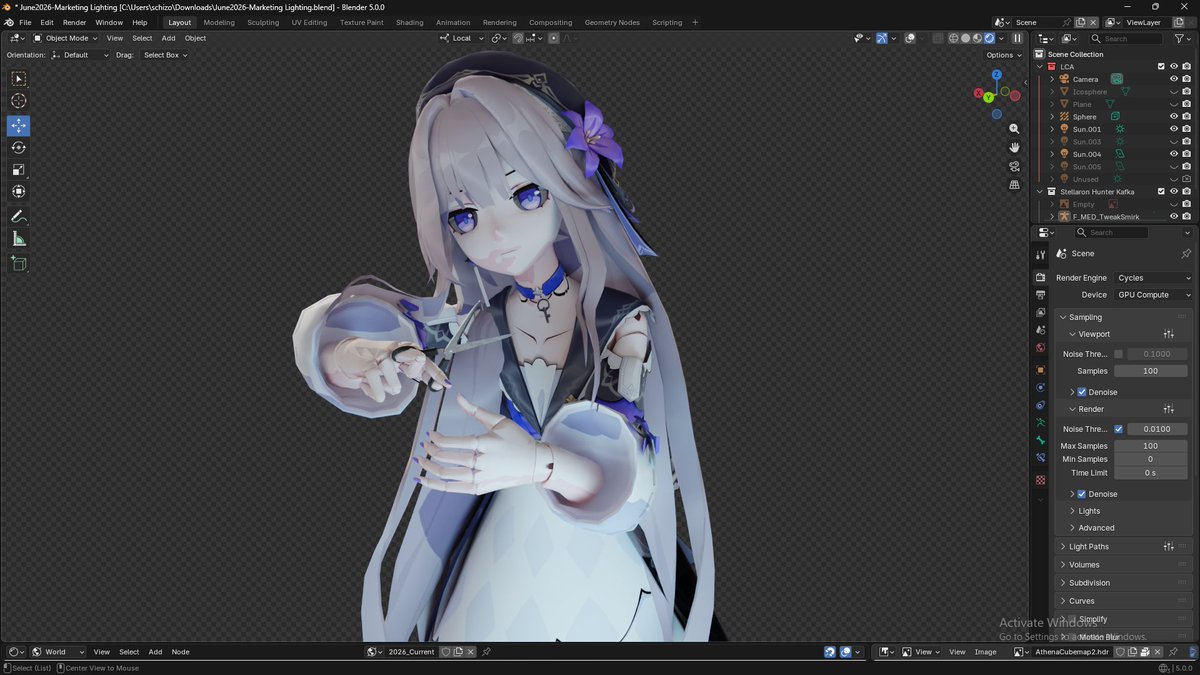Viewport: 1200px width, 675px height.
Task: Switch to the Shading workspace tab
Action: [409, 22]
